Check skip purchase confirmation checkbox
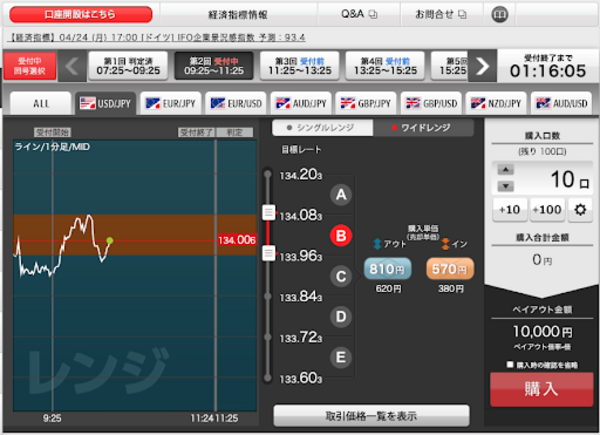 coord(511,364)
